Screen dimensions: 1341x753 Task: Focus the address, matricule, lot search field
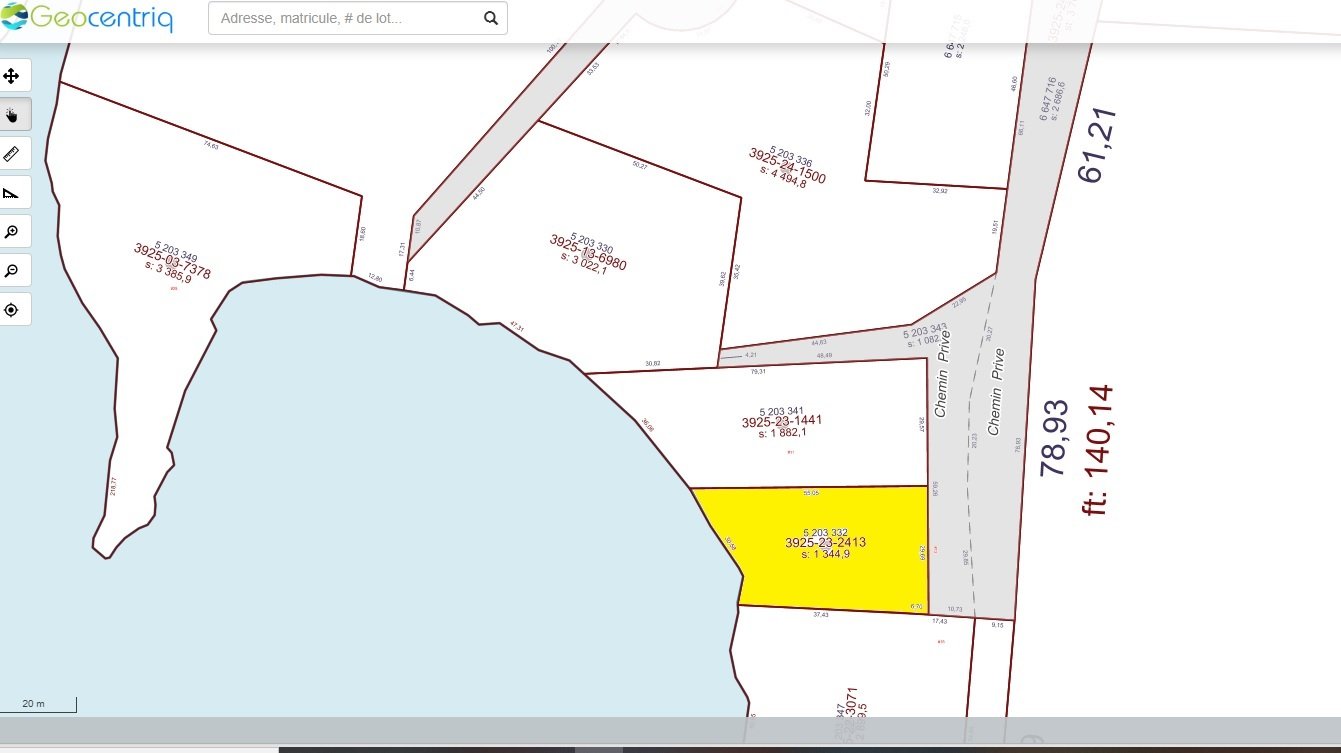pos(345,18)
